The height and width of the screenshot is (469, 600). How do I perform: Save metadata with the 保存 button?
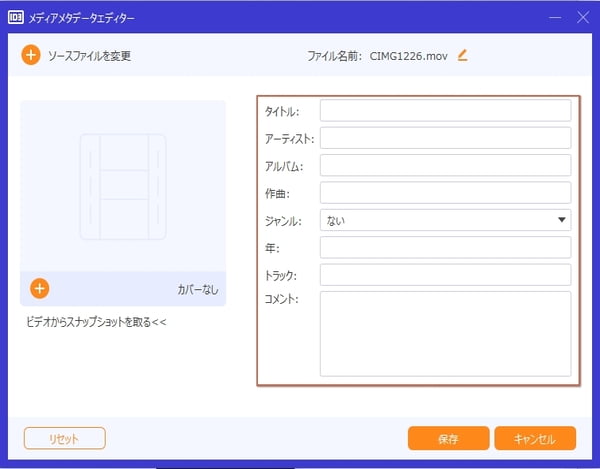(x=448, y=438)
